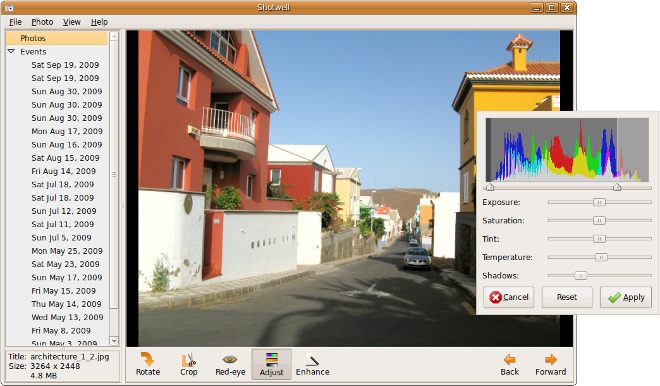The height and width of the screenshot is (386, 660).
Task: Open the File menu
Action: [15, 22]
